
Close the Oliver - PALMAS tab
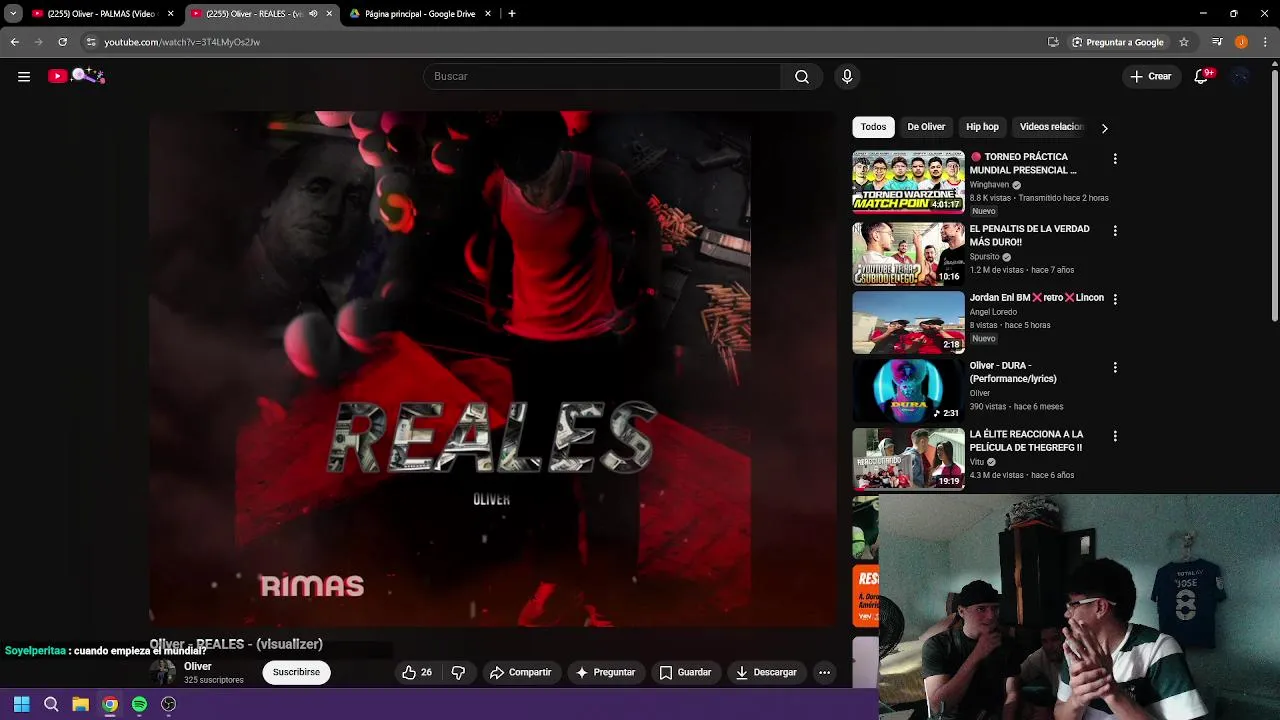pyautogui.click(x=171, y=14)
